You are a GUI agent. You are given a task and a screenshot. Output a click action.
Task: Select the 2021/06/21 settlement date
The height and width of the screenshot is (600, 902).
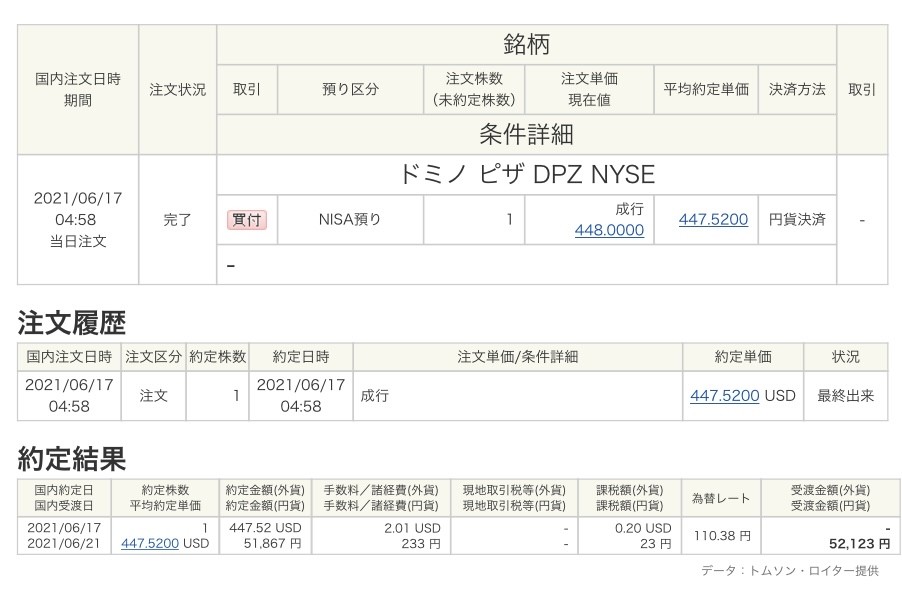point(64,543)
